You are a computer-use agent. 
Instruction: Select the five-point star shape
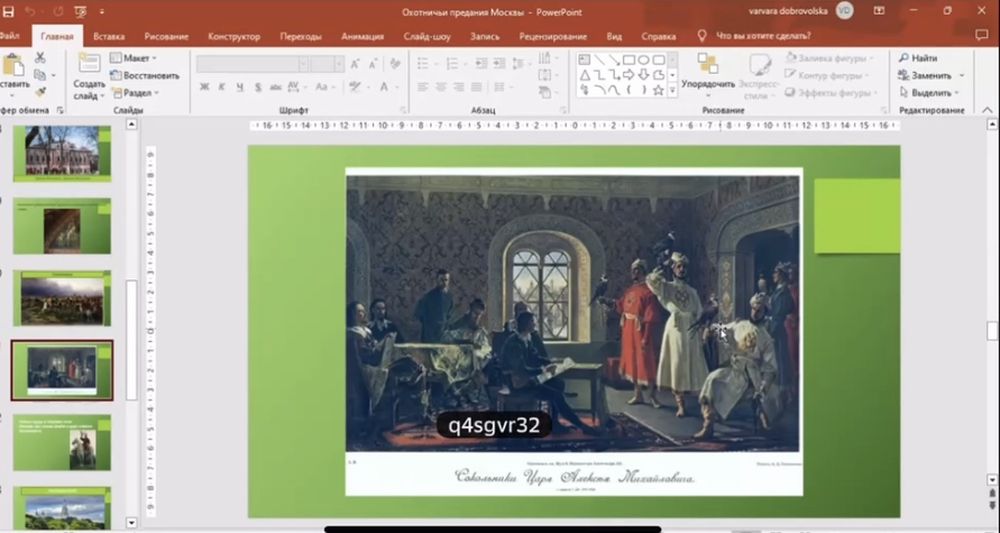[x=658, y=90]
